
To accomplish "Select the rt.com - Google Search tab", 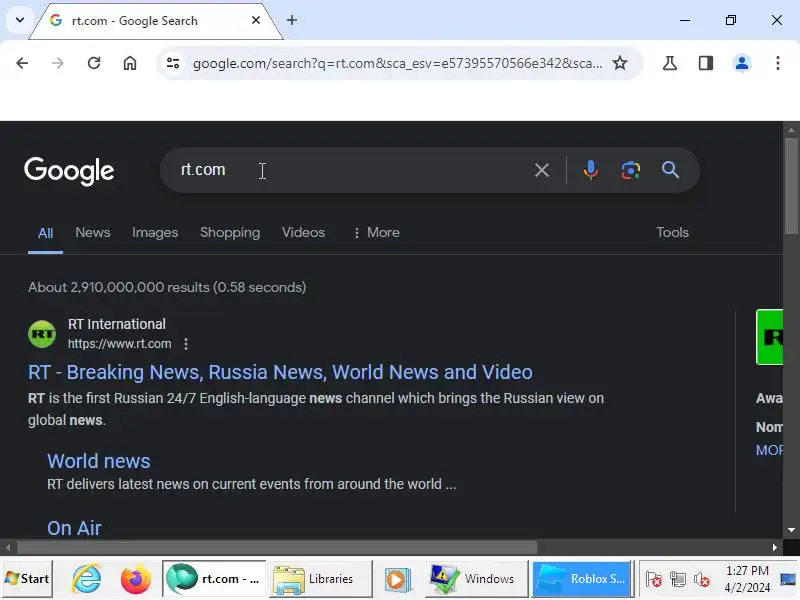I will tap(156, 21).
